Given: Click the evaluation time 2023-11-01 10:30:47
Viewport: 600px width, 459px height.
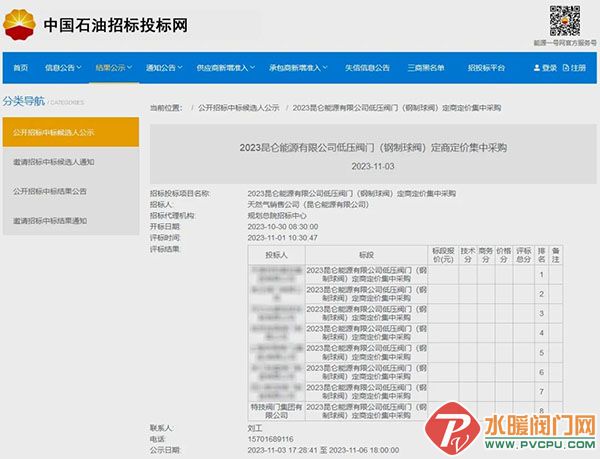Looking at the screenshot, I should 283,238.
